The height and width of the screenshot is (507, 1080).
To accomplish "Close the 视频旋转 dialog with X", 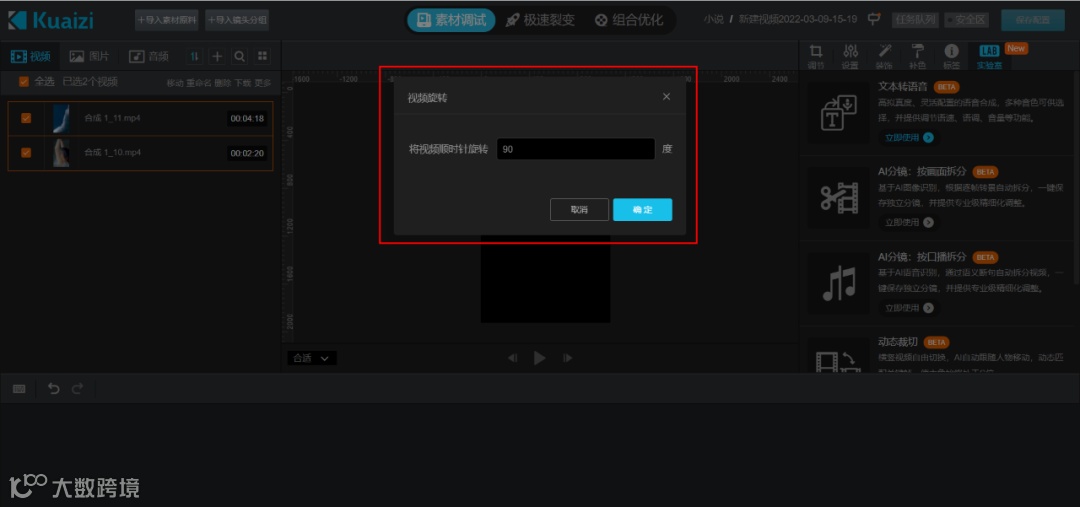I will [x=666, y=96].
